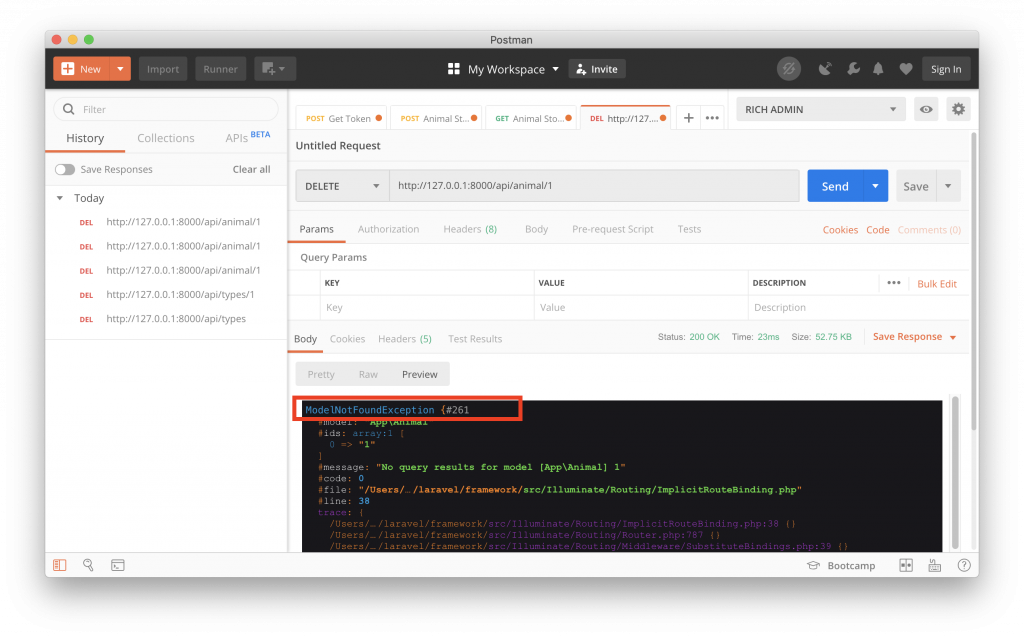Open the response Cookies tab

(x=347, y=338)
